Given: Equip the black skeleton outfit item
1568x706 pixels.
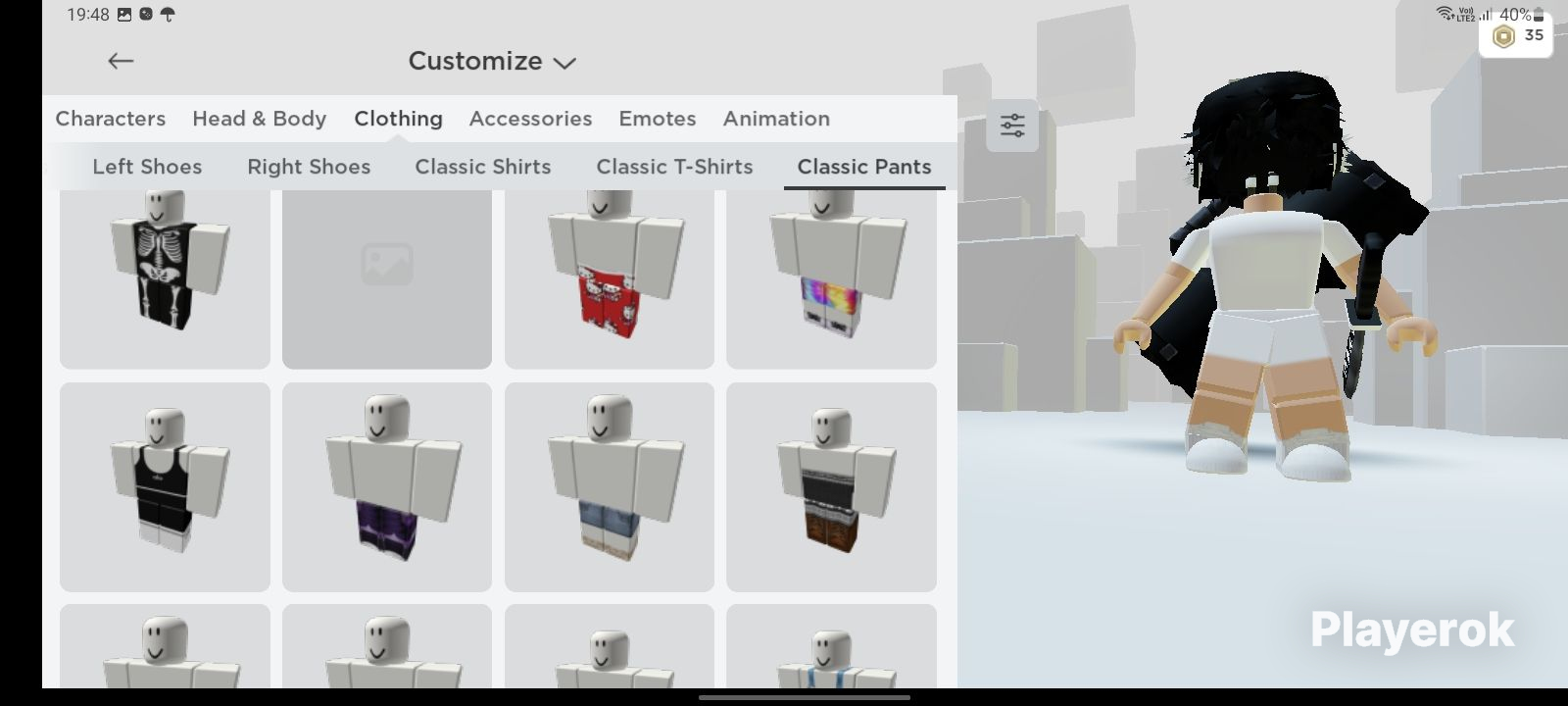Looking at the screenshot, I should click(x=165, y=279).
